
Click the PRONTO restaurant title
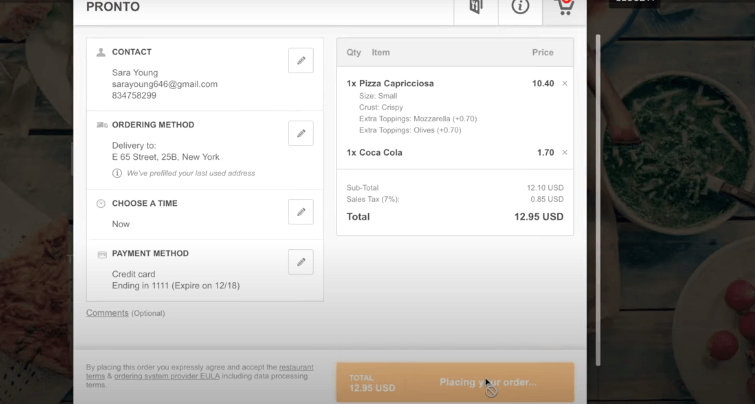coord(113,7)
